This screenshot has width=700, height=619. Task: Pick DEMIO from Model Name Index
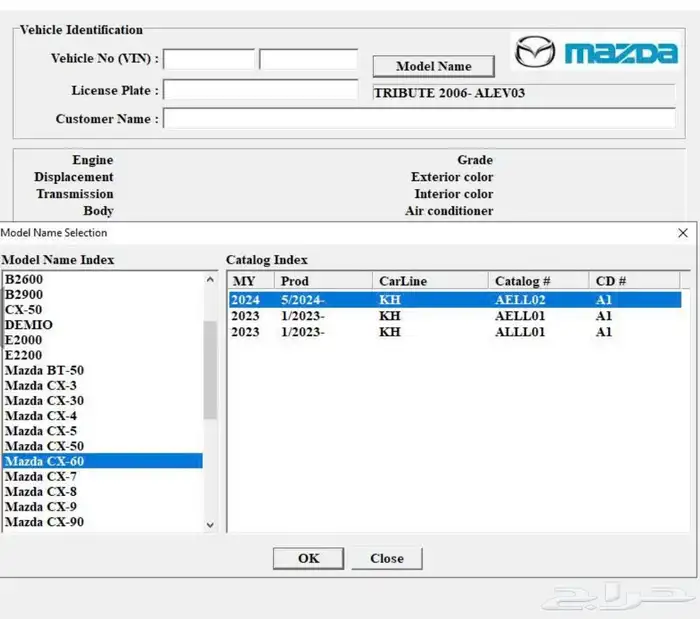[29, 325]
